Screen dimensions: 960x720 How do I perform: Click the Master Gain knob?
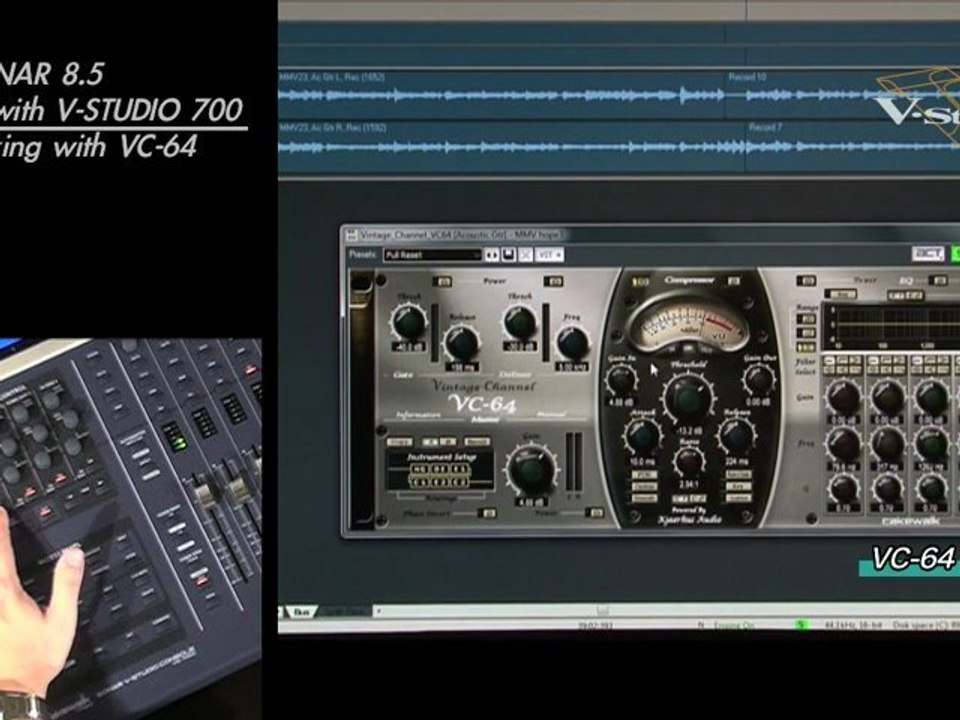[x=530, y=471]
